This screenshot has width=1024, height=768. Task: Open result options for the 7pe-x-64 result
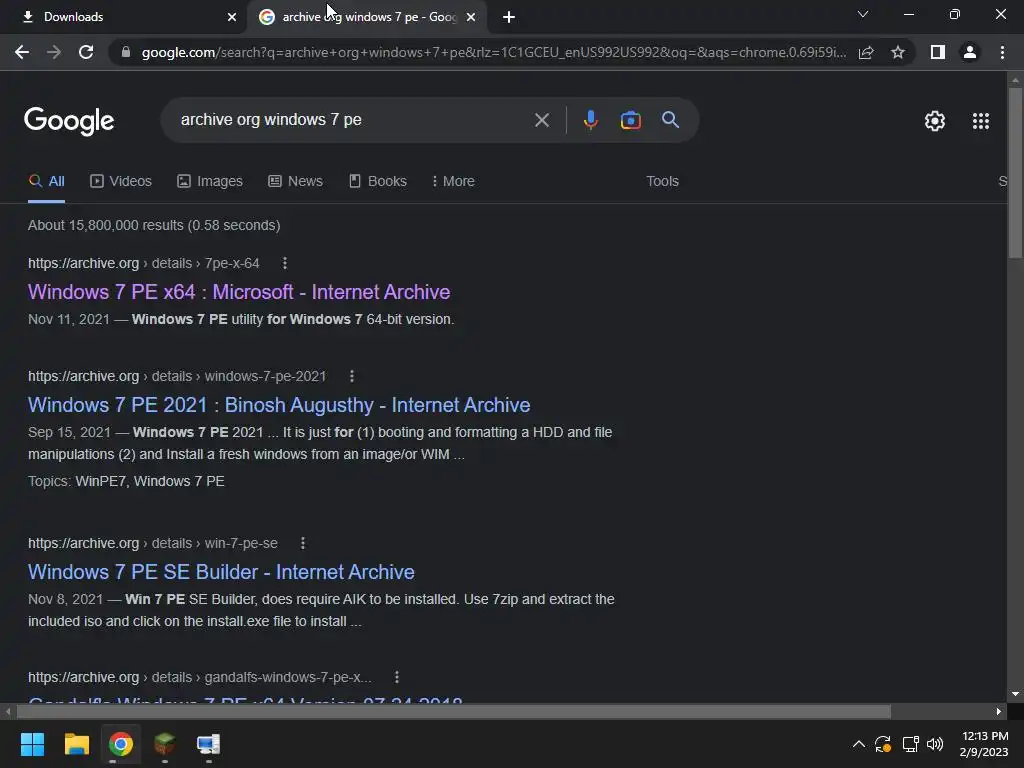284,263
